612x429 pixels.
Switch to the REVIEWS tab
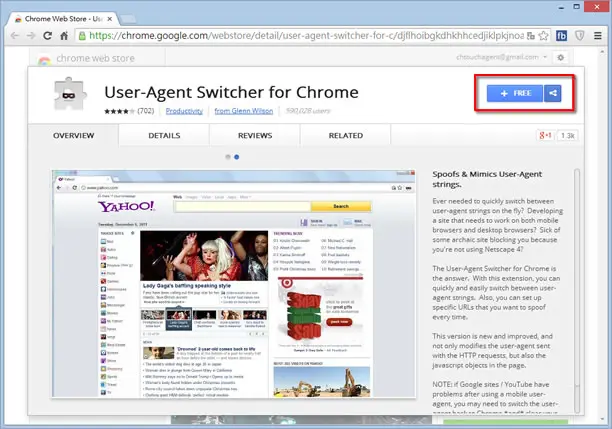[255, 135]
